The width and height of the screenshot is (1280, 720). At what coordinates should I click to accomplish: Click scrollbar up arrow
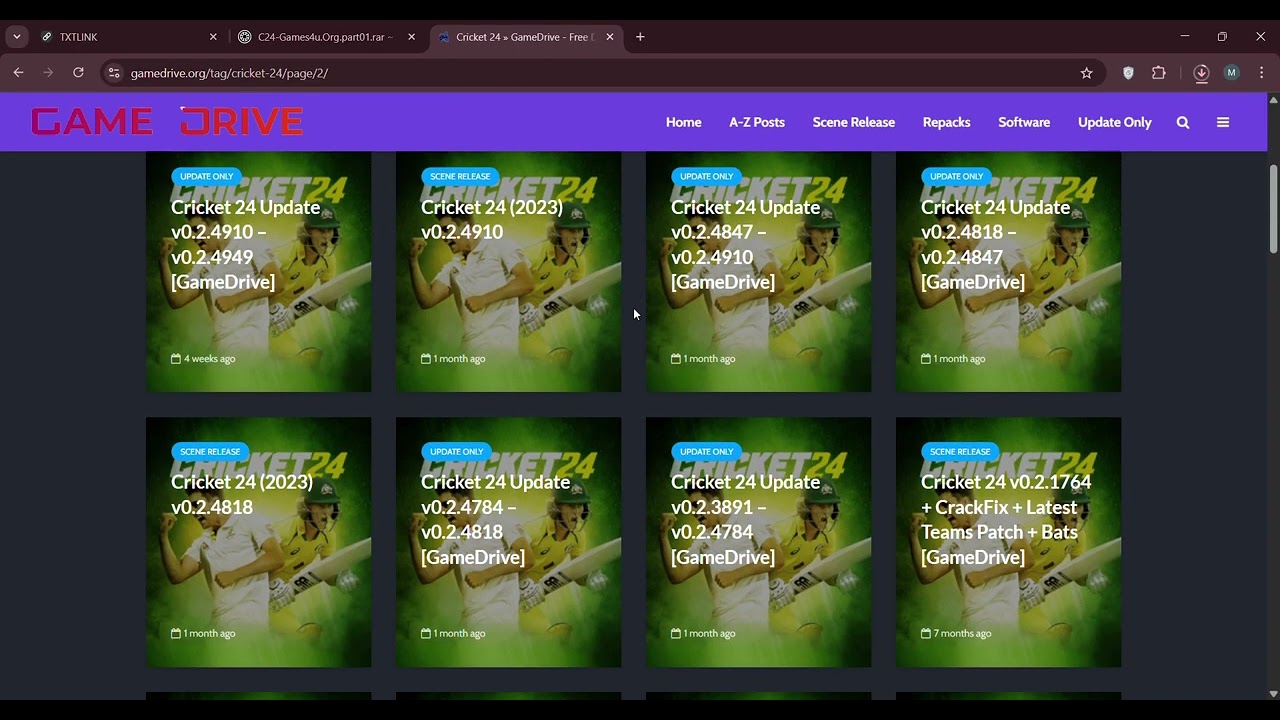tap(1273, 99)
